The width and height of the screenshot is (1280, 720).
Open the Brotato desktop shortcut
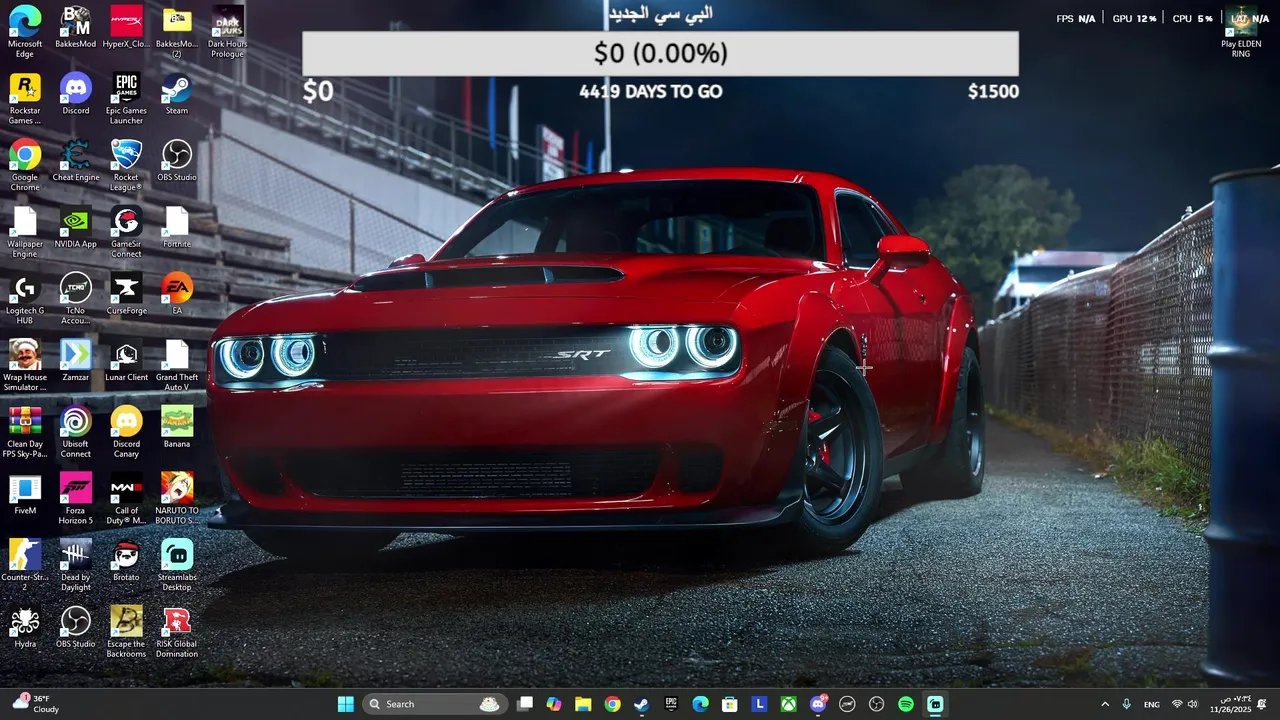coord(126,560)
